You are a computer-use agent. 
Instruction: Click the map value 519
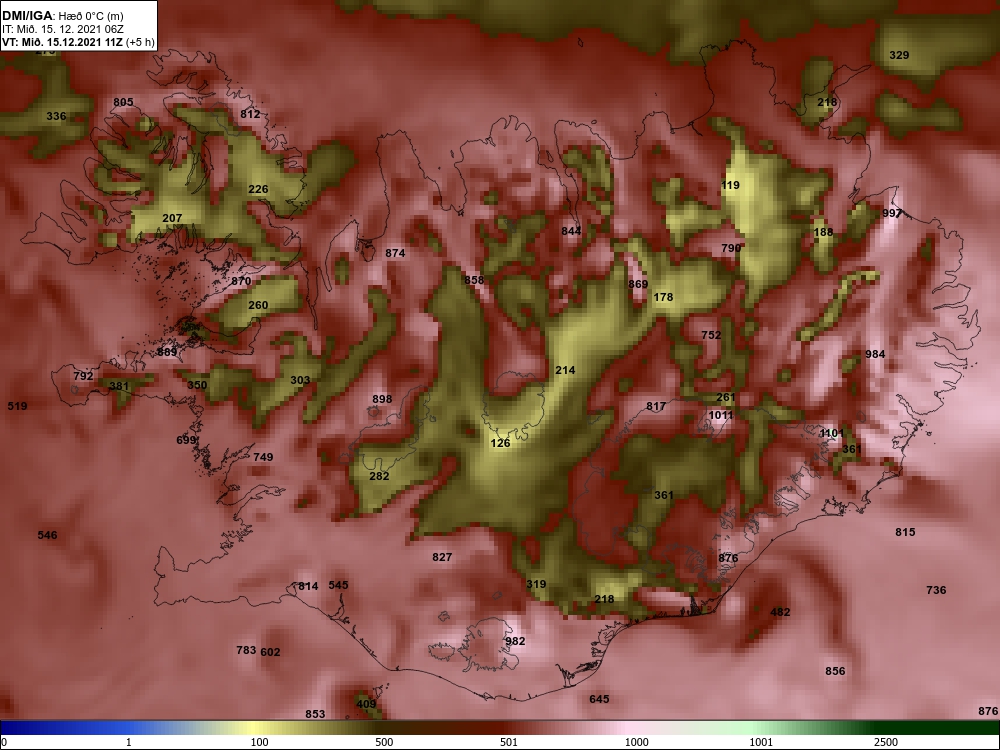(x=17, y=406)
